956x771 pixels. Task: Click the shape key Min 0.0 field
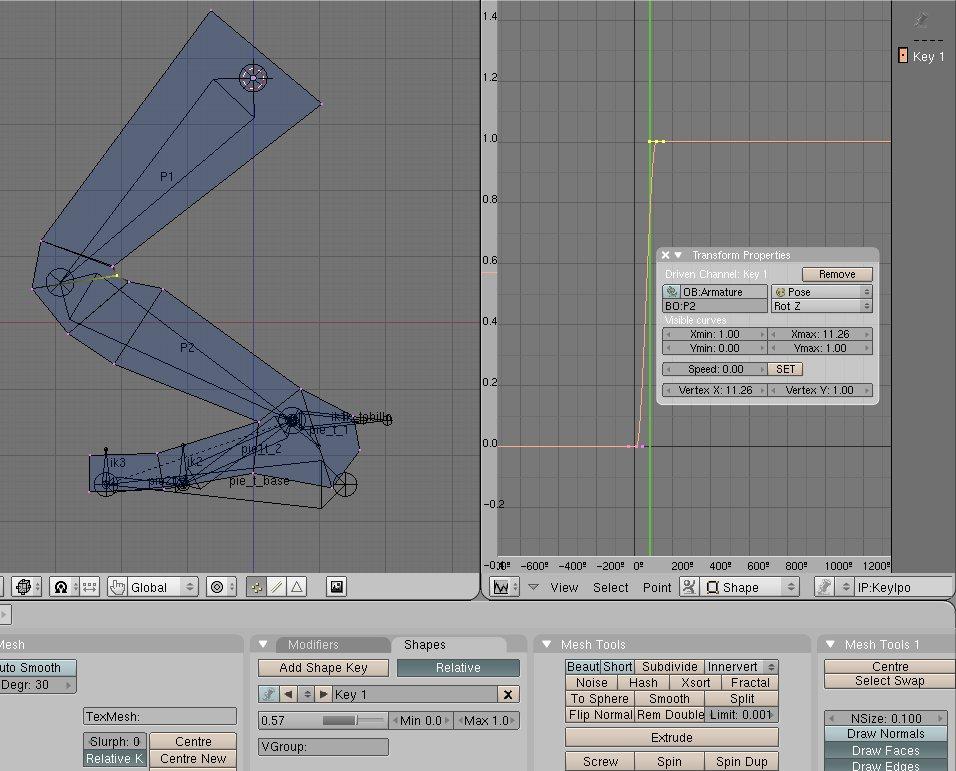pyautogui.click(x=421, y=720)
